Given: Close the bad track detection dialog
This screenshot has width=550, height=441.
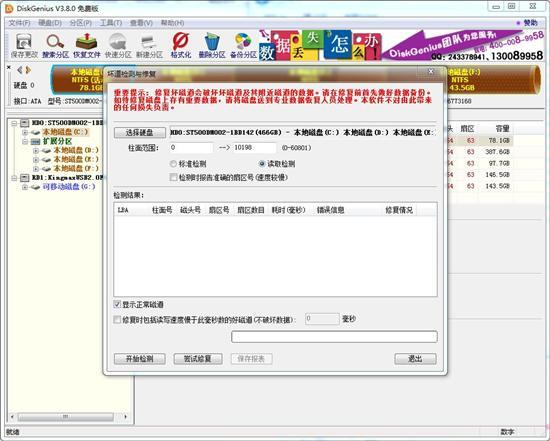Looking at the screenshot, I should (431, 72).
